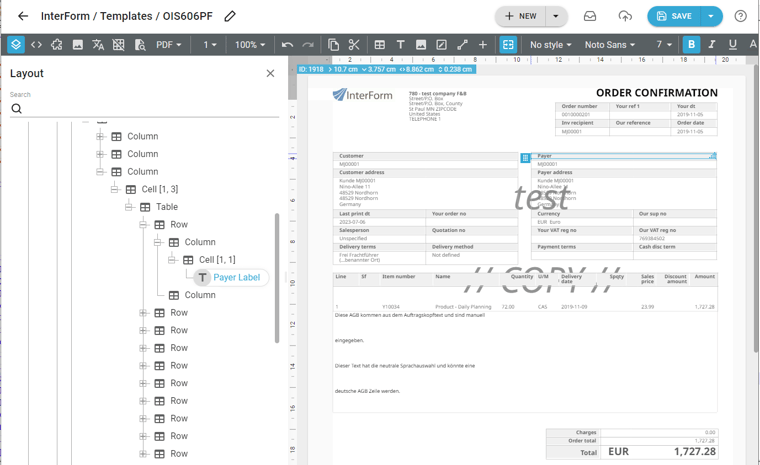
Task: Click the layout tree vertical scrollbar
Action: point(277,278)
